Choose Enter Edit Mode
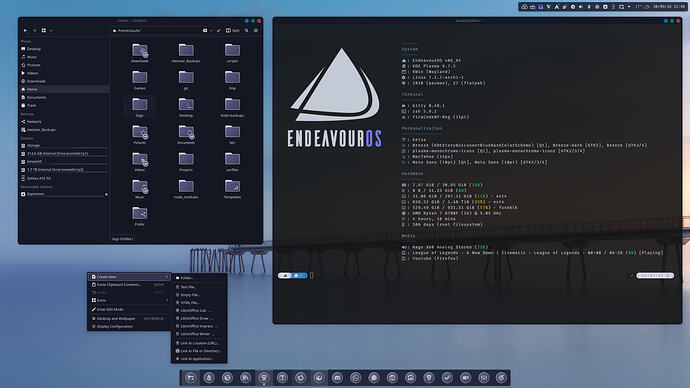 pos(129,309)
